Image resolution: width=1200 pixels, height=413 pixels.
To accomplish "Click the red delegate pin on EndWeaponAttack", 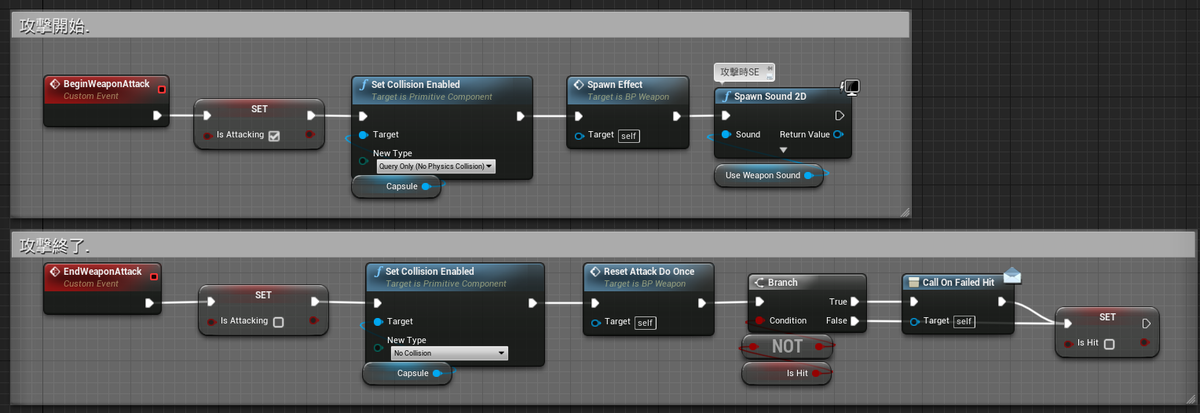I will [x=155, y=277].
